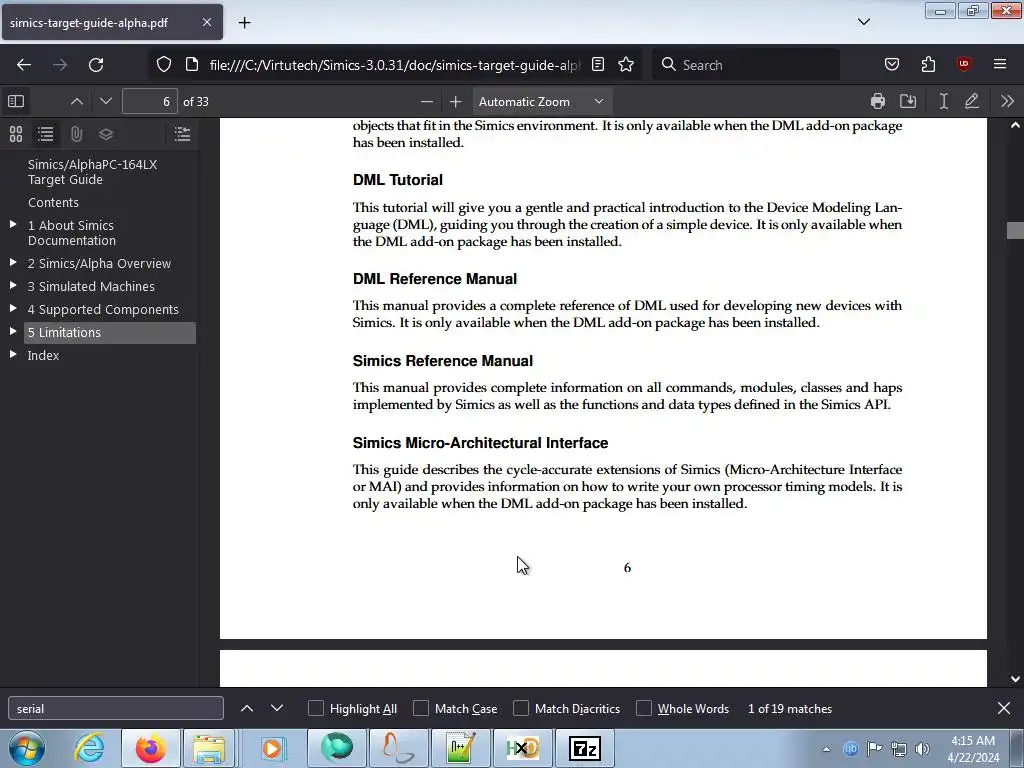This screenshot has width=1024, height=768.
Task: Reload the current page
Action: pos(96,65)
